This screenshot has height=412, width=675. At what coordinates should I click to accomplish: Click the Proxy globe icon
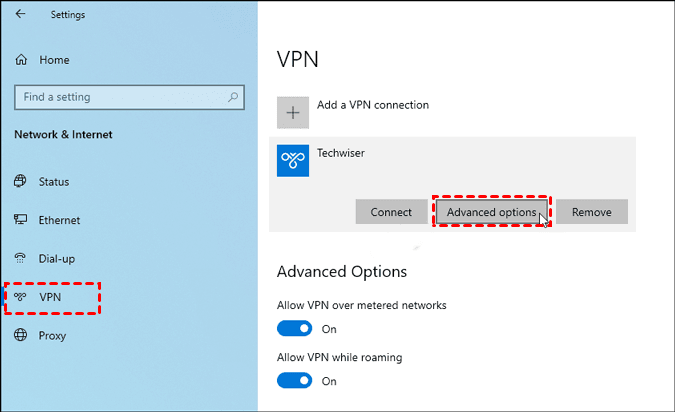(x=21, y=336)
